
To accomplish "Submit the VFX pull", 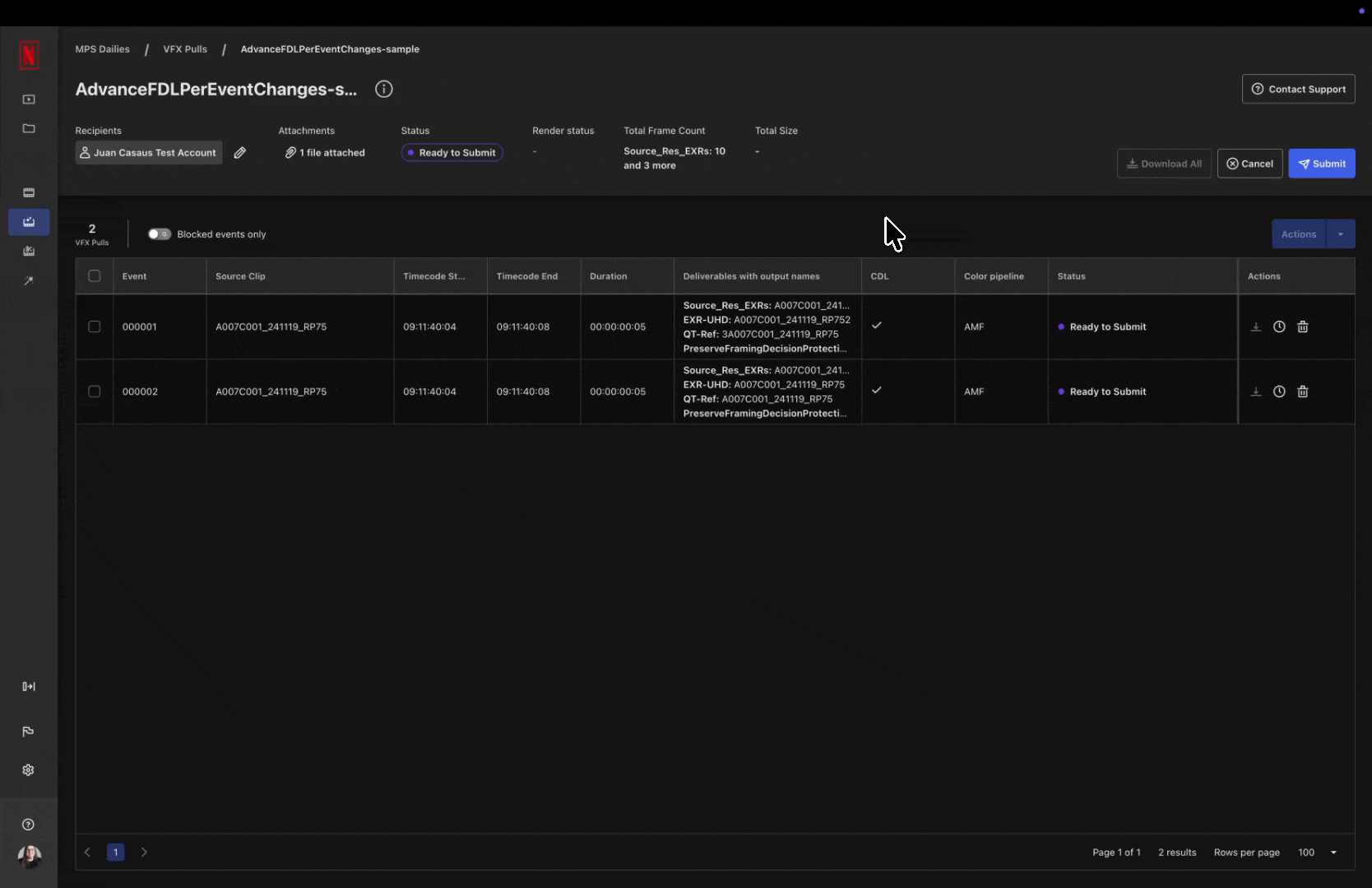I will pyautogui.click(x=1322, y=164).
